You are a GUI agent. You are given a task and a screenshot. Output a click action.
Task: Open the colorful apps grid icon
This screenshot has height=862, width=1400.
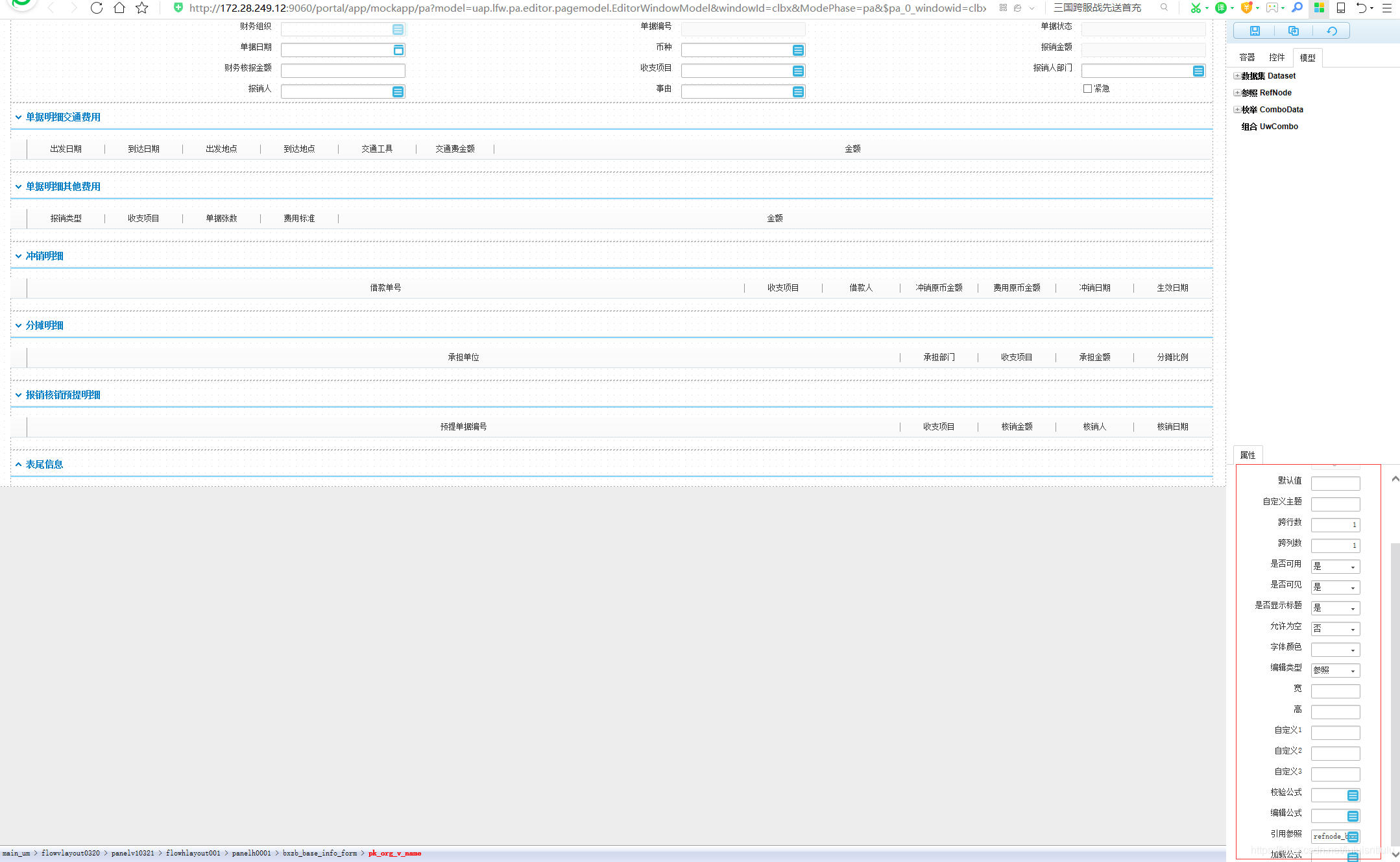[1319, 8]
